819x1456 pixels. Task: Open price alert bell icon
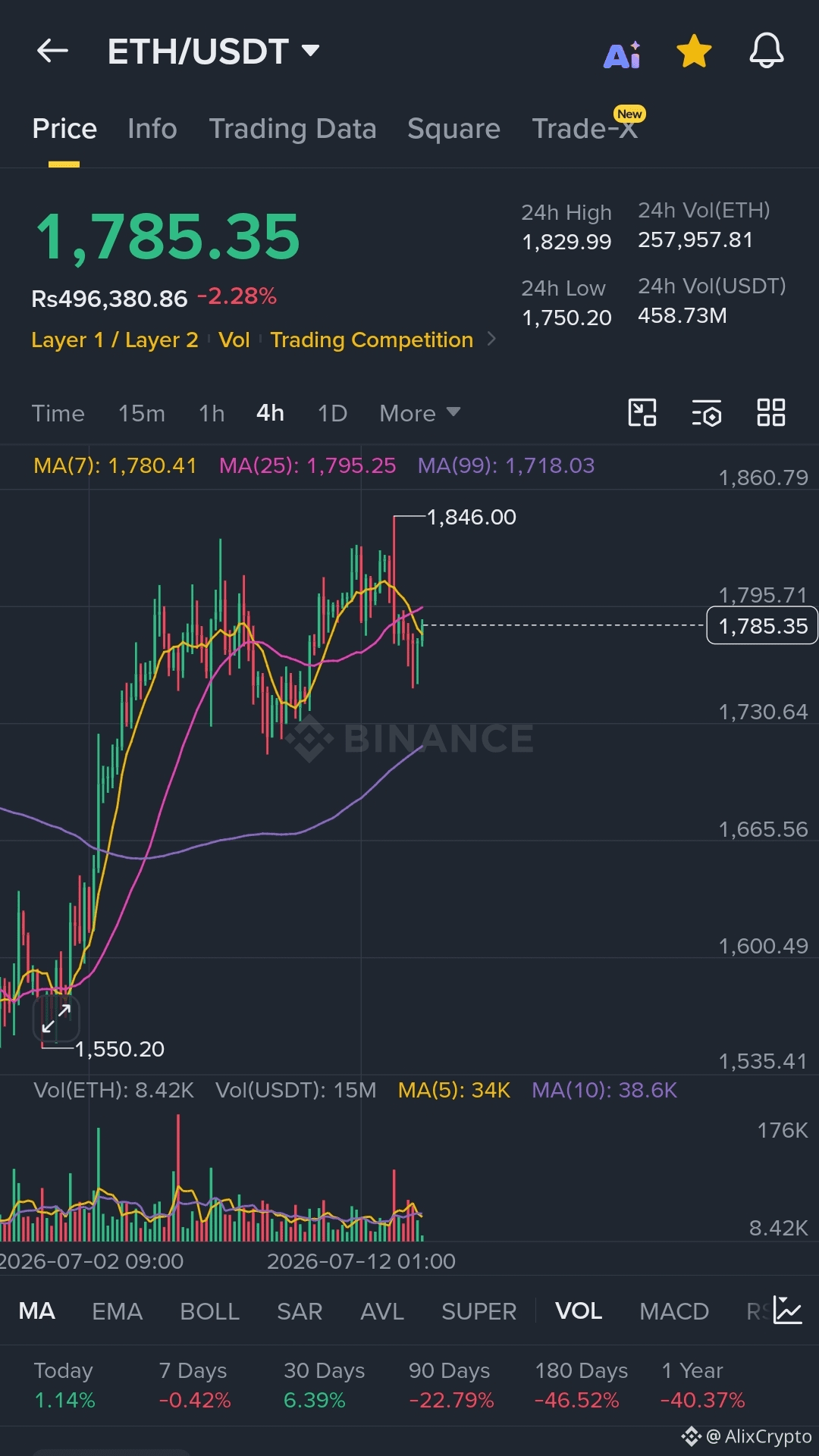pyautogui.click(x=767, y=51)
